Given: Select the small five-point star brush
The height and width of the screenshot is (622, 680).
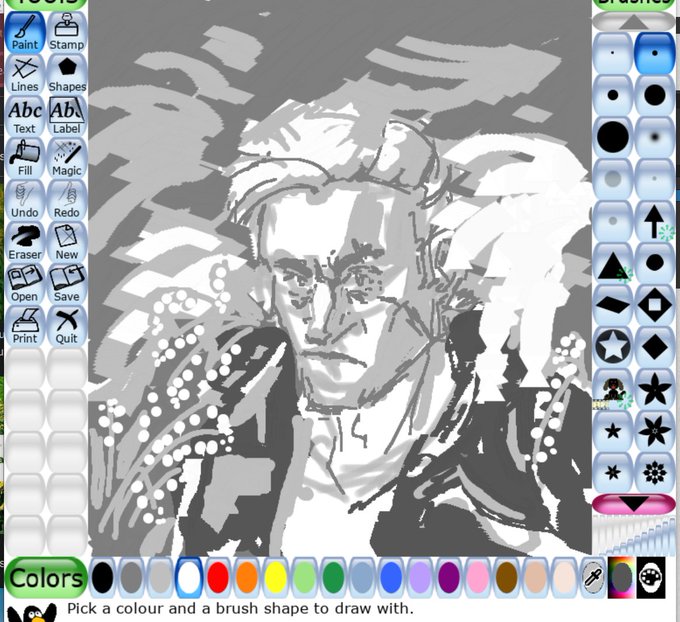Looking at the screenshot, I should point(612,431).
